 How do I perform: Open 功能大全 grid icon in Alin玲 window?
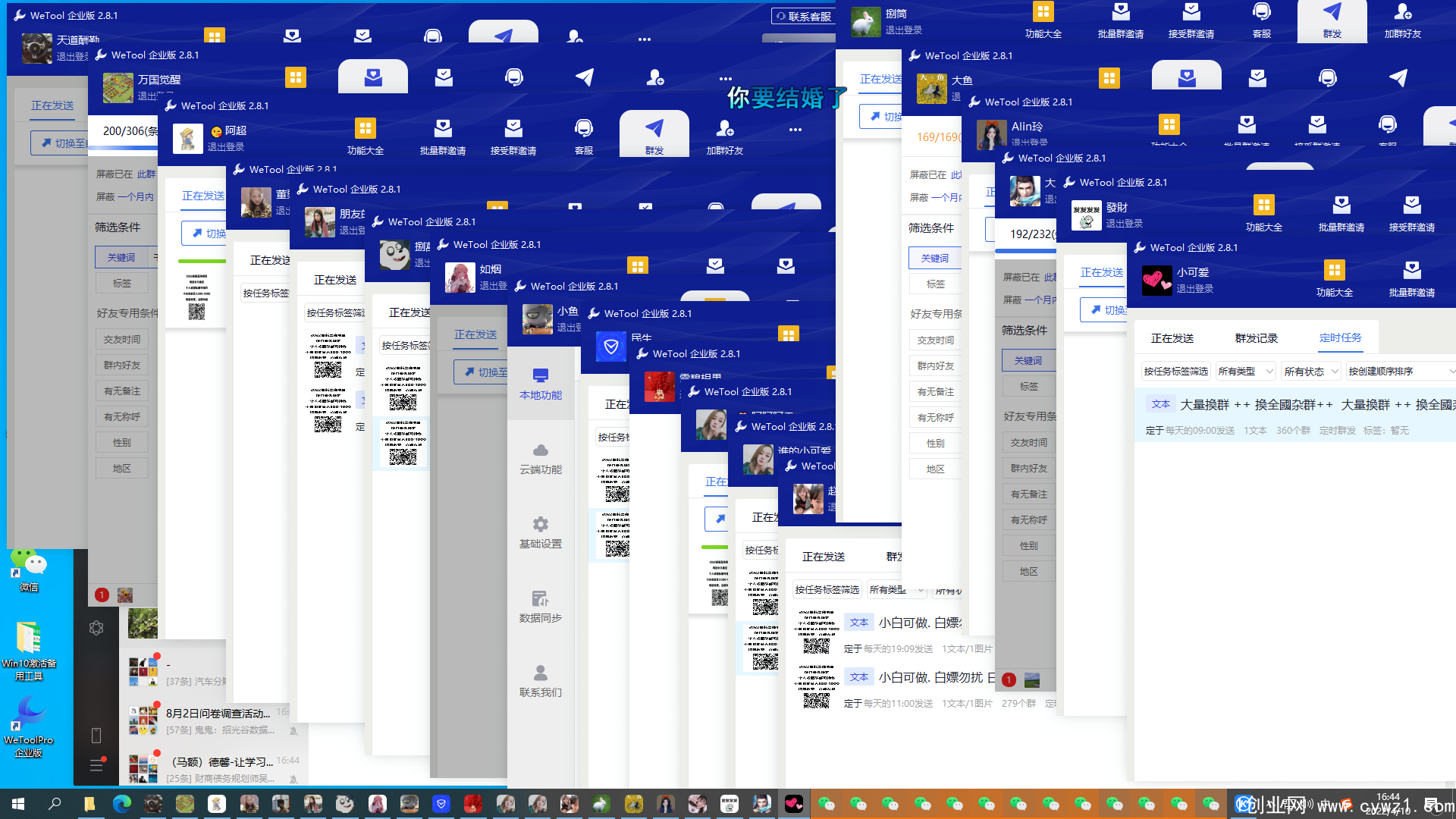click(1169, 124)
